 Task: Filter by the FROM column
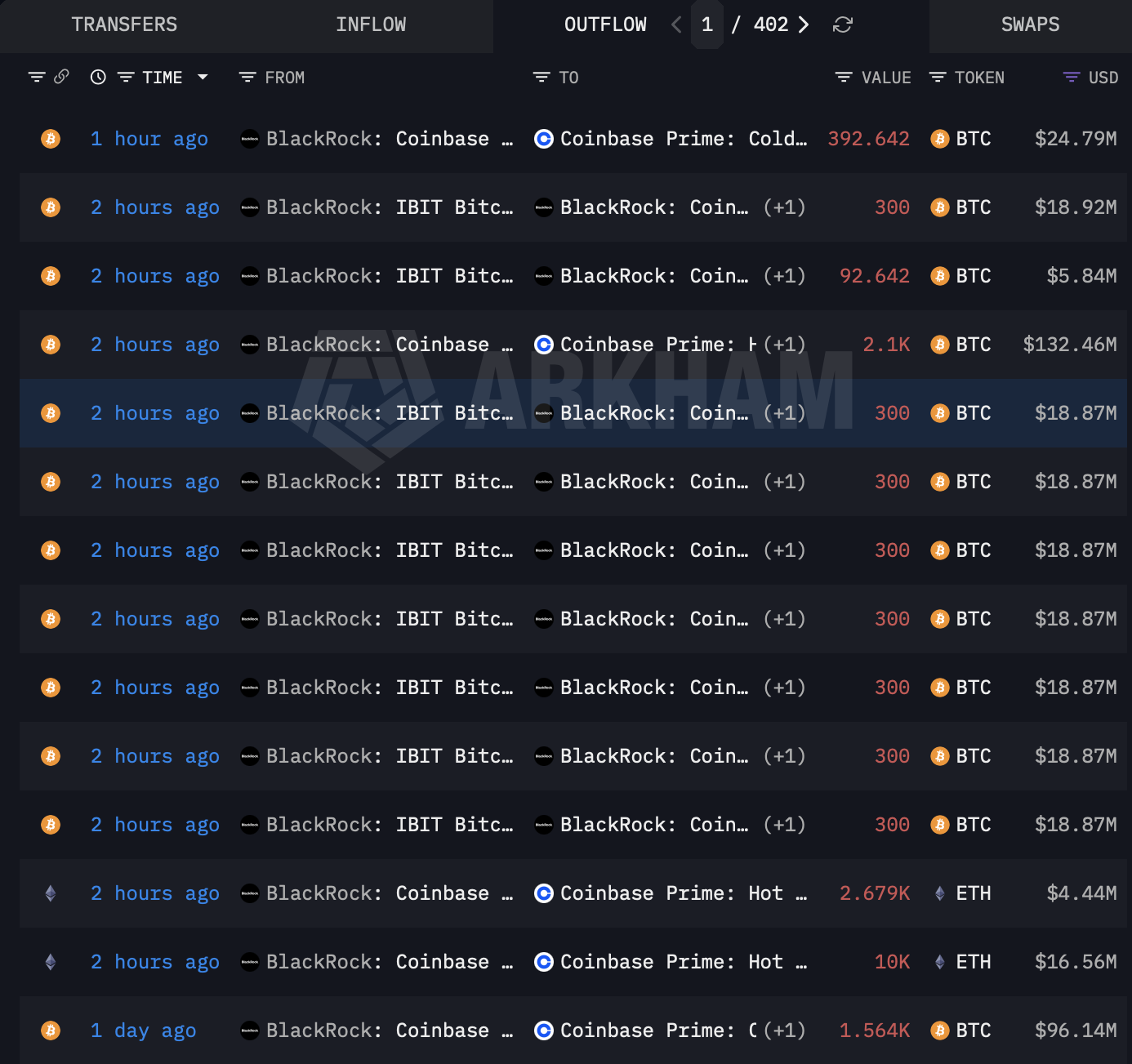tap(247, 78)
